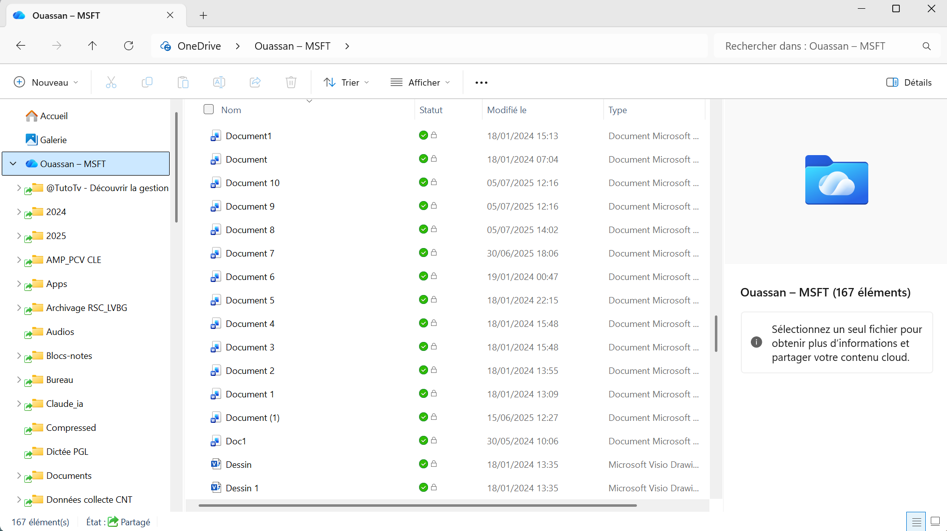This screenshot has width=947, height=531.
Task: Select the Audios folder in tree
Action: [60, 332]
